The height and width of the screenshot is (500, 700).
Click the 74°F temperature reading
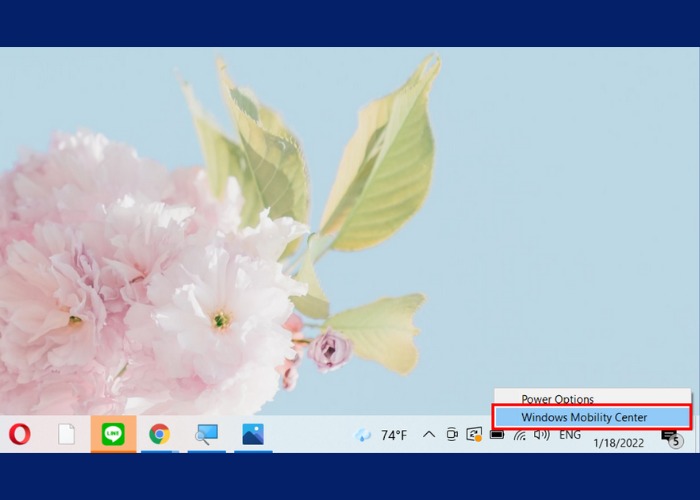392,435
